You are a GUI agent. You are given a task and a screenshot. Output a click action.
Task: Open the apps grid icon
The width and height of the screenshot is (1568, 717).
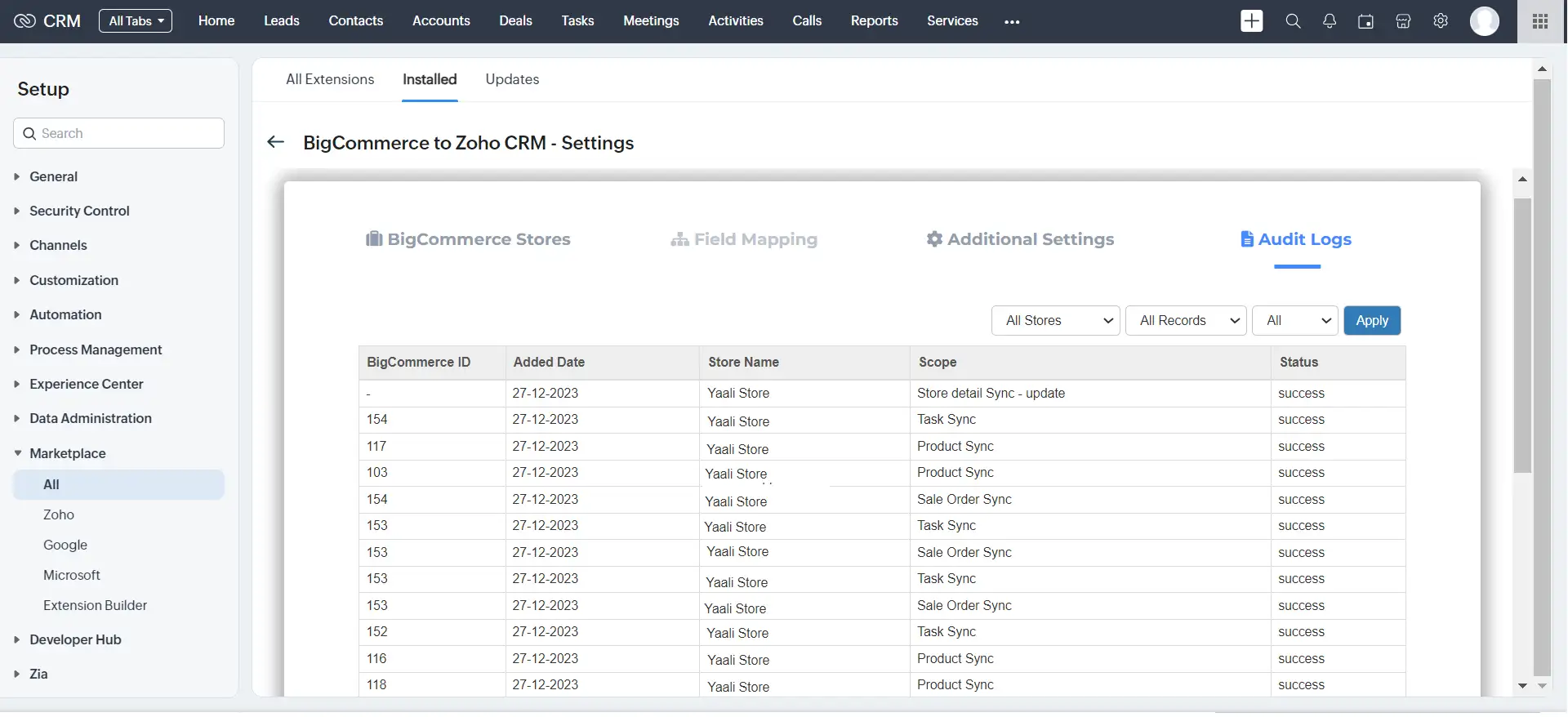pyautogui.click(x=1540, y=21)
